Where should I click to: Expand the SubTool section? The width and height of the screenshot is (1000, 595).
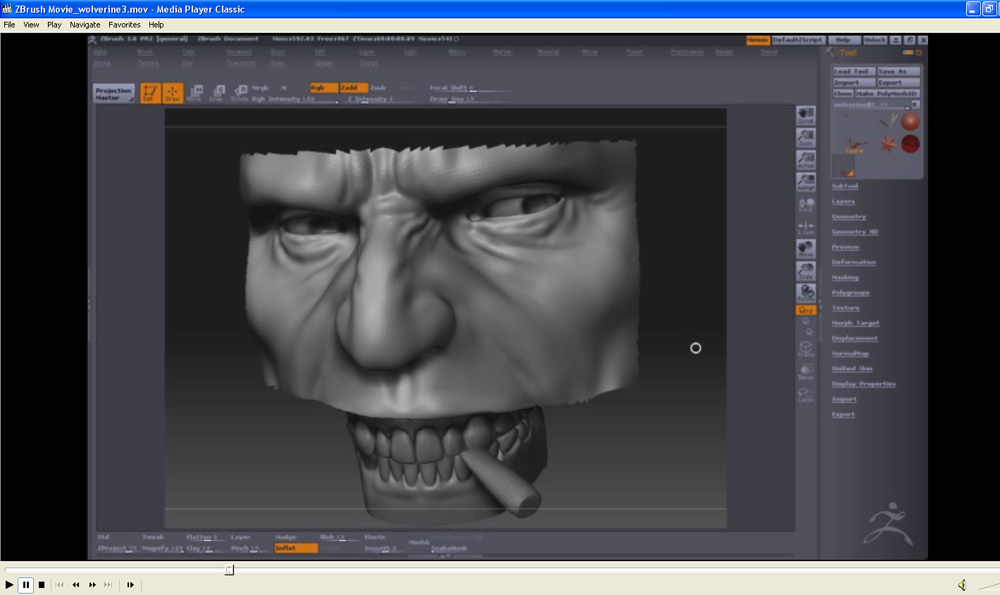pyautogui.click(x=844, y=186)
